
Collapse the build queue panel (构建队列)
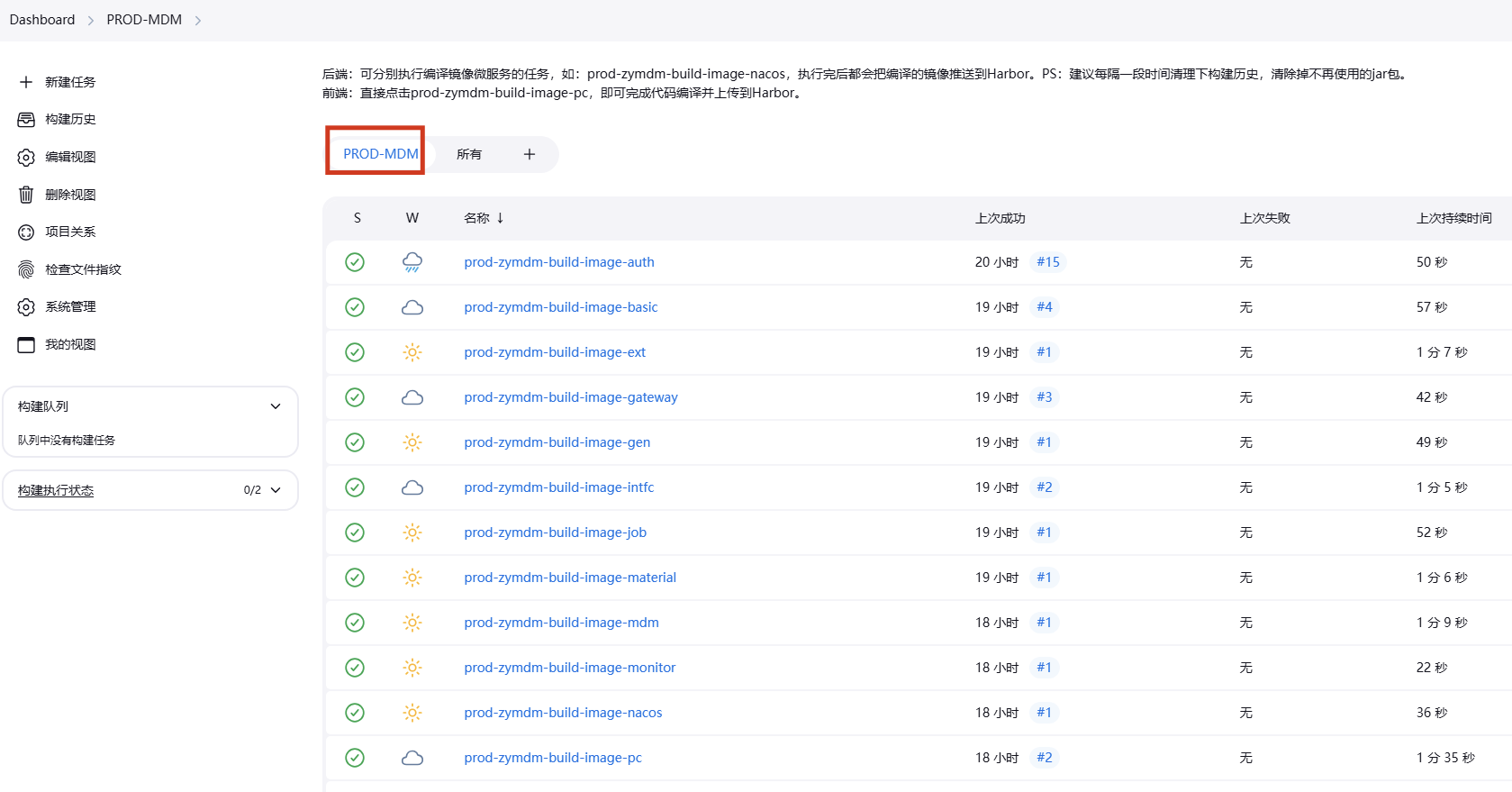point(276,406)
